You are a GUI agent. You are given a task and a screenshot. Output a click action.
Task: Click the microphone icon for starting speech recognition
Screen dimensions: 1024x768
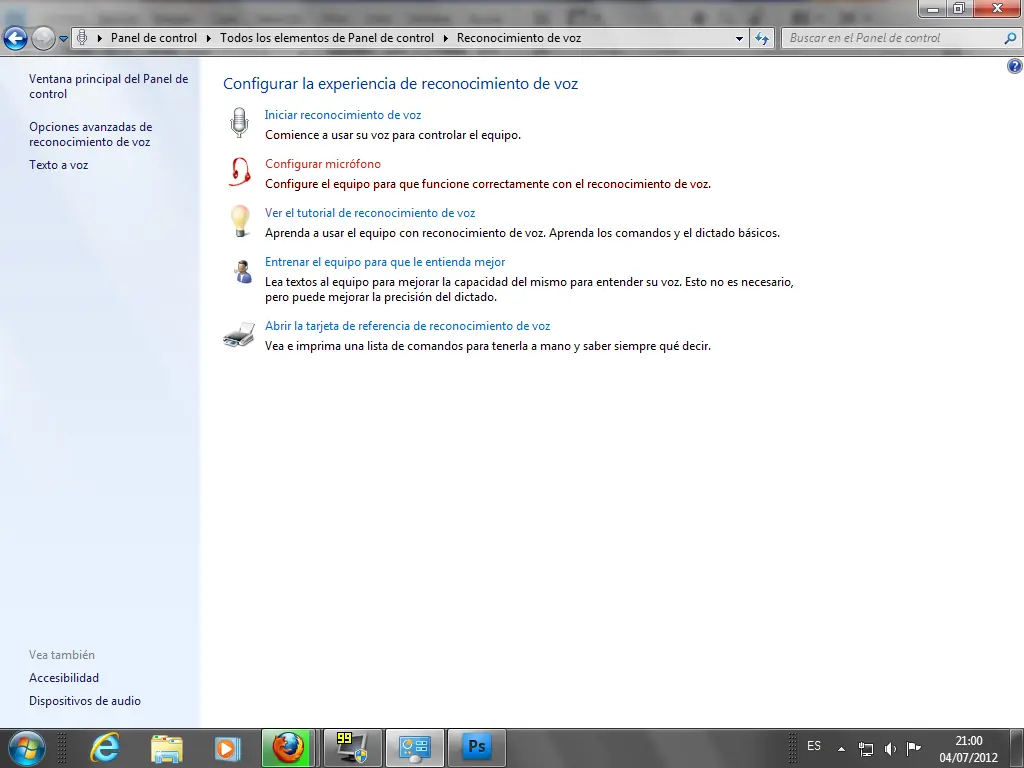click(240, 123)
